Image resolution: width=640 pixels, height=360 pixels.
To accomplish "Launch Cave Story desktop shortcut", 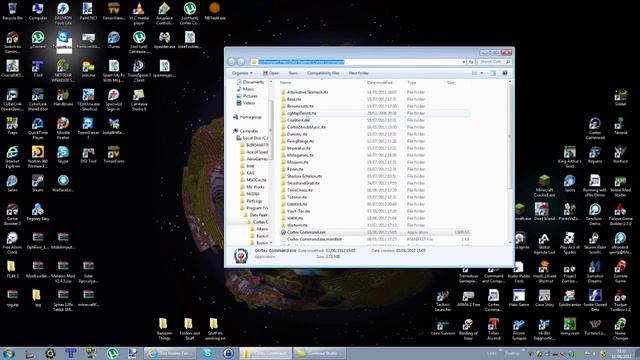I will pos(544,298).
